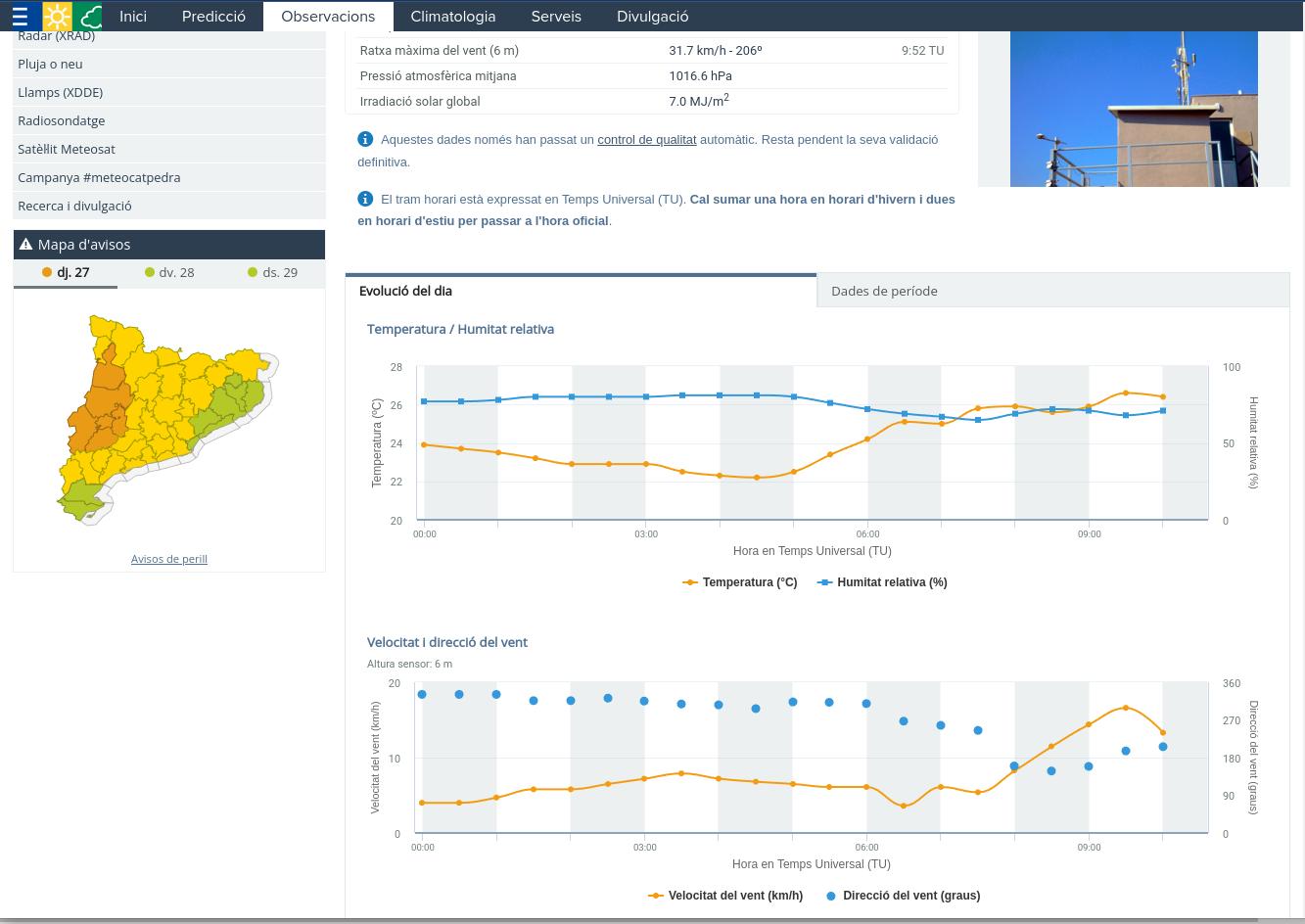
Task: Open the hamburger menu icon
Action: point(20,17)
